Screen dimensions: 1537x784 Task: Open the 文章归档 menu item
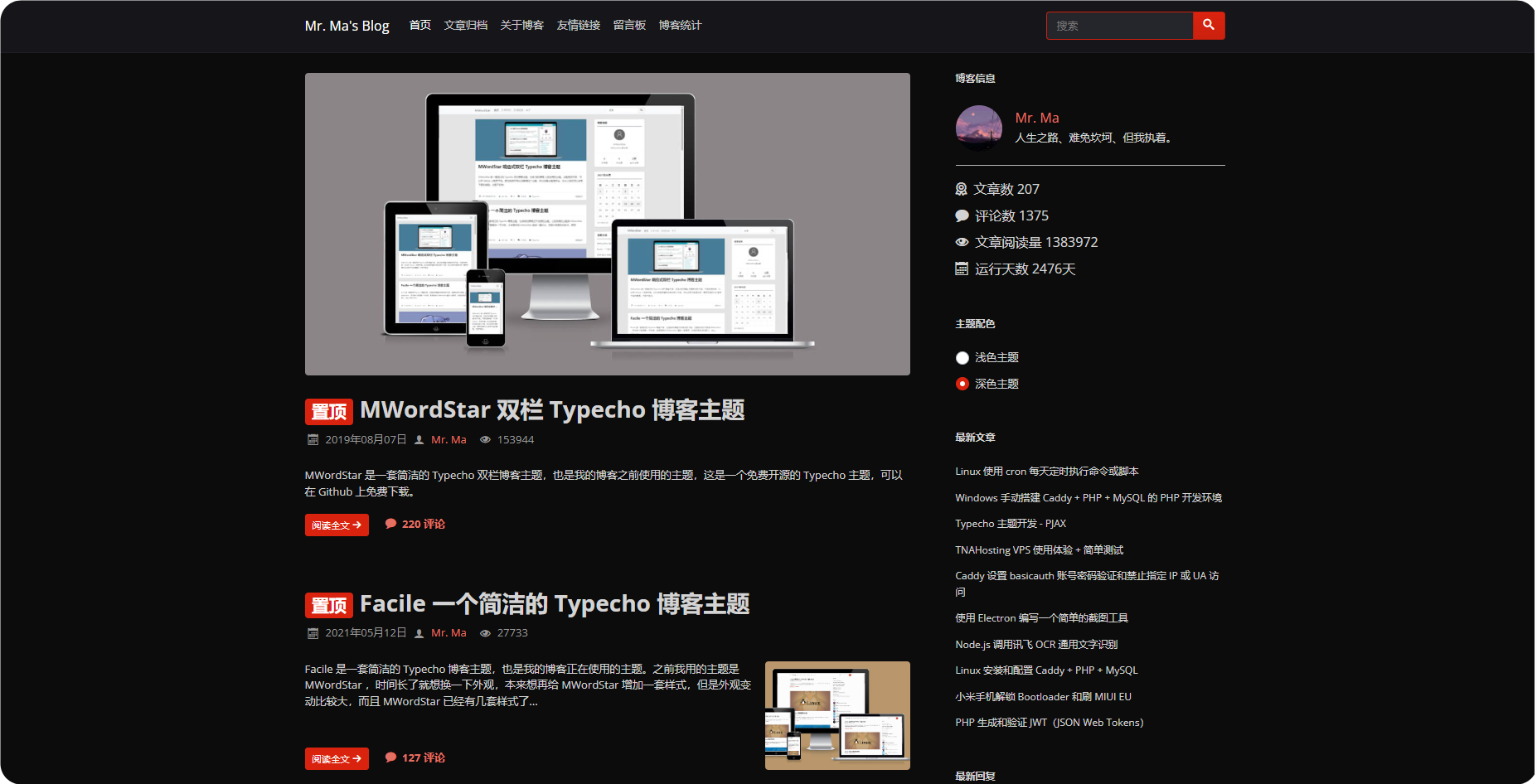[465, 26]
